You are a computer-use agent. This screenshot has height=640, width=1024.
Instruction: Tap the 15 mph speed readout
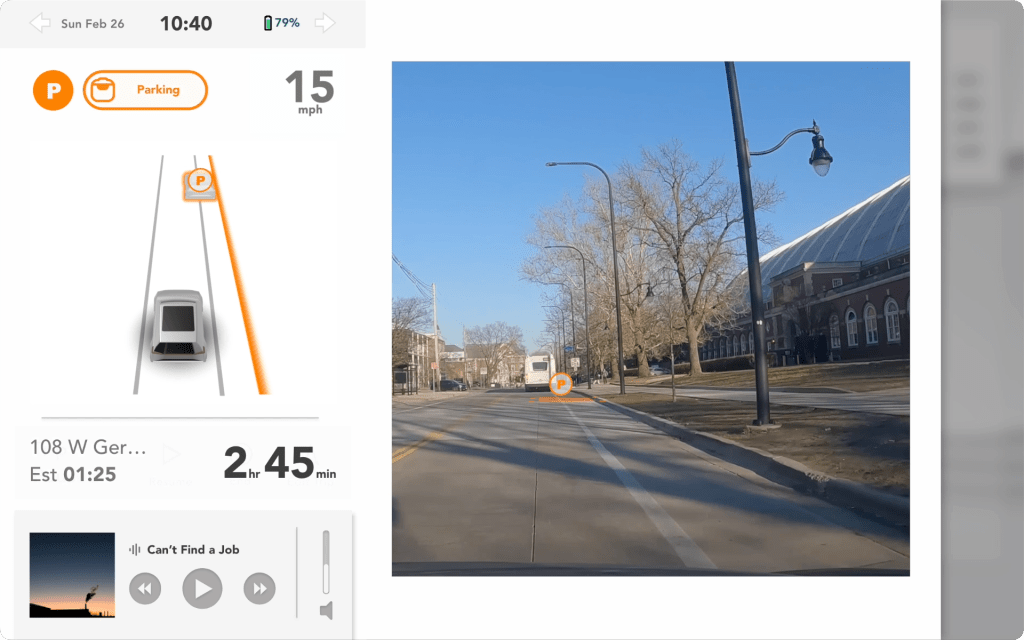[x=310, y=91]
